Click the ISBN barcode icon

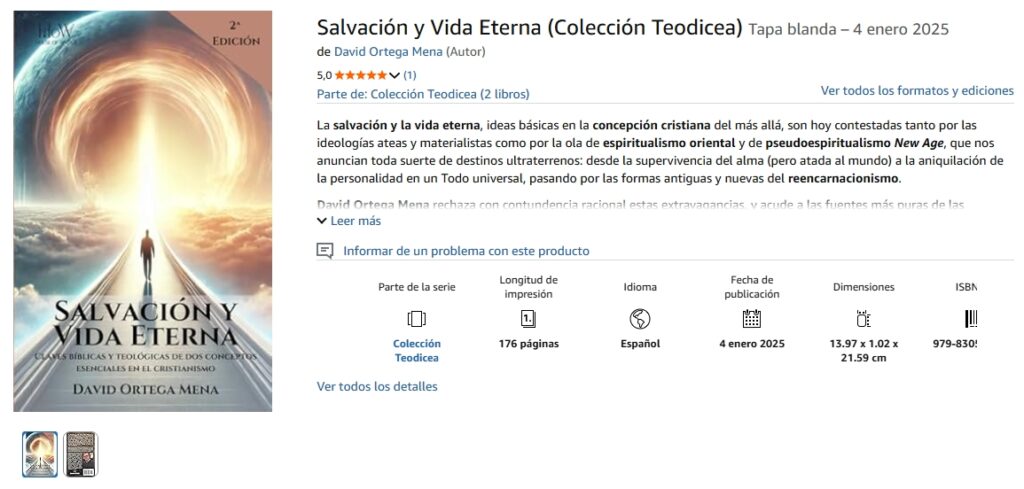point(970,319)
